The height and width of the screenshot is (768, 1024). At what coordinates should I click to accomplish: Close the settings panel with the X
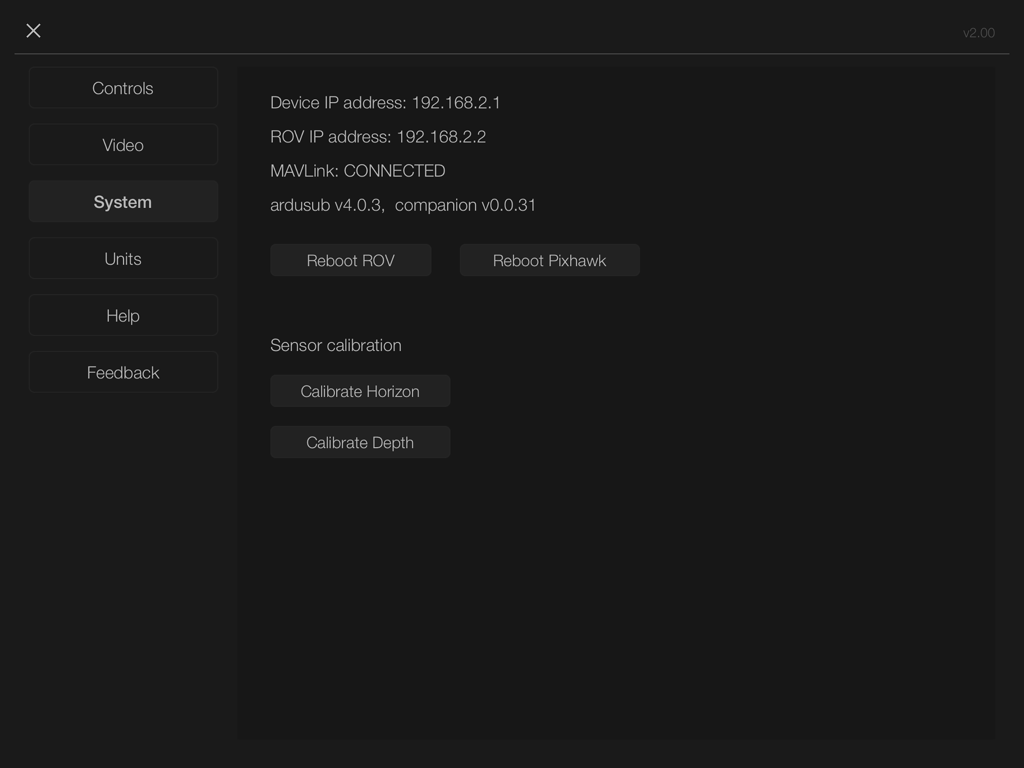coord(33,31)
